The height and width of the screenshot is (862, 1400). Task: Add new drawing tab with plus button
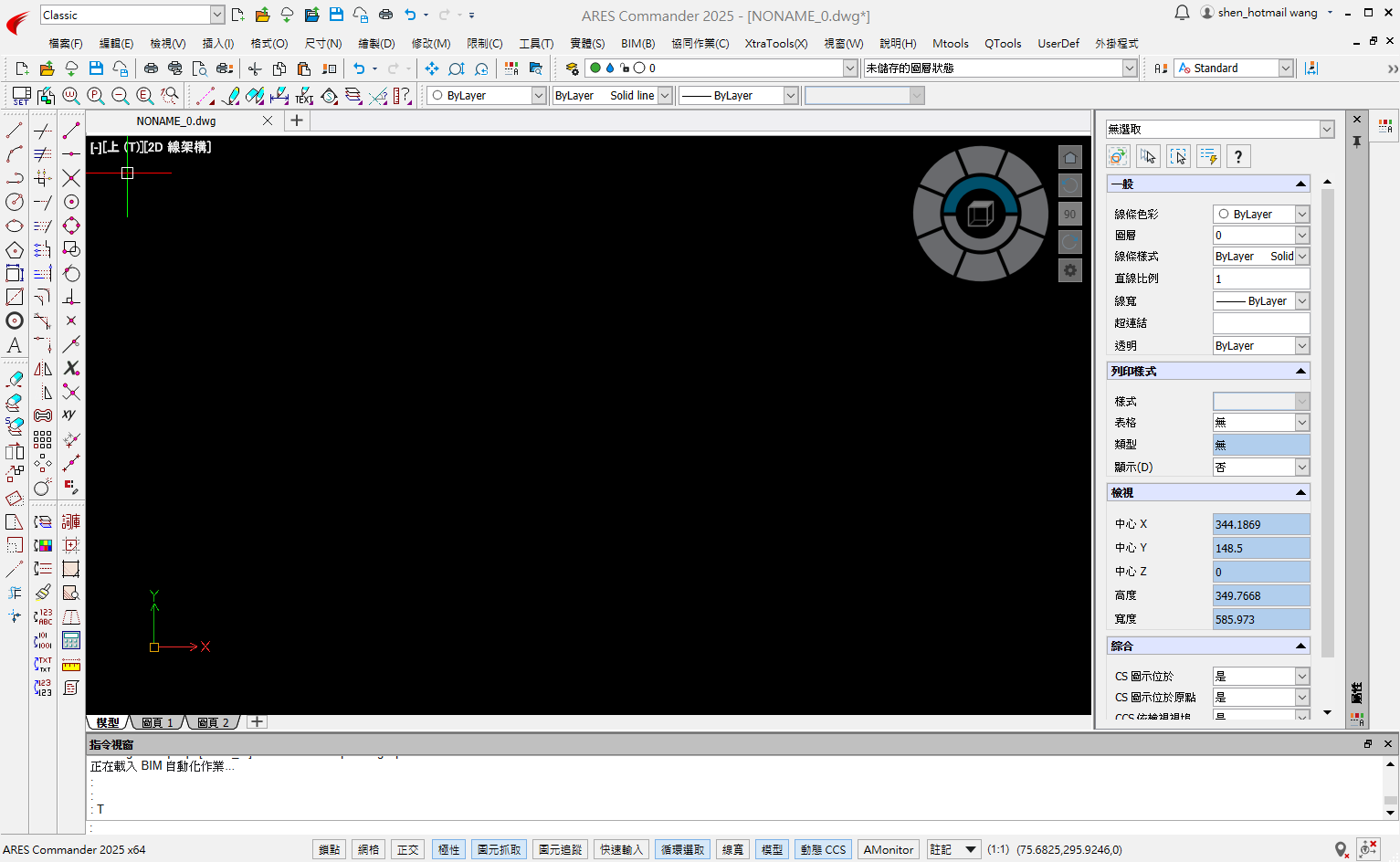297,121
